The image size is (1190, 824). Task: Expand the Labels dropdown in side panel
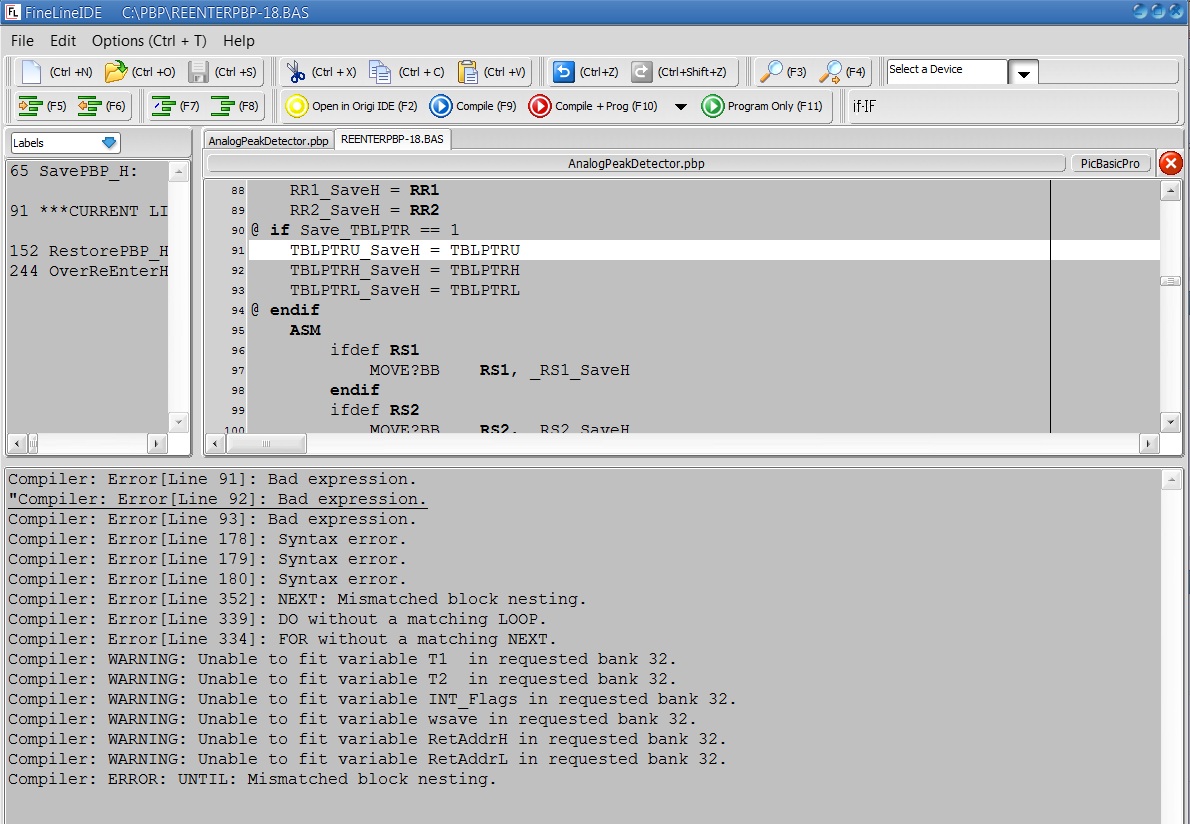pyautogui.click(x=109, y=143)
